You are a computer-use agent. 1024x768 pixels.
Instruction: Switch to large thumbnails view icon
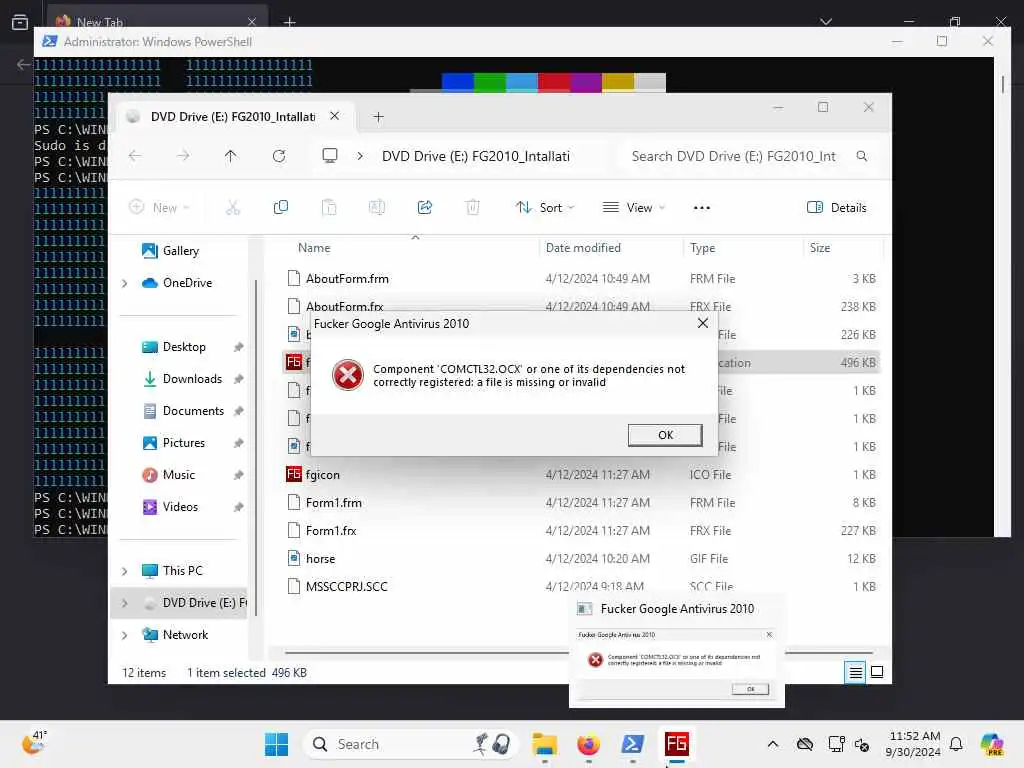tap(878, 672)
